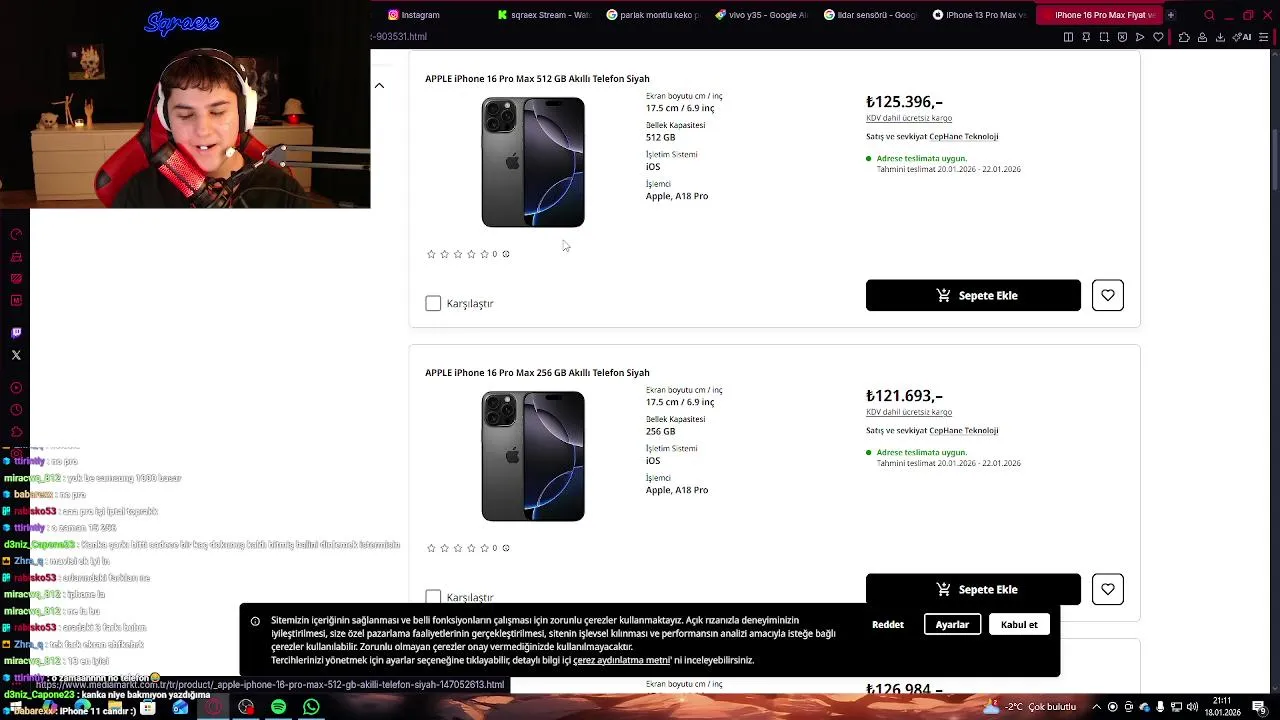Click the search tabs magnifier icon
1280x720 pixels.
pos(1209,15)
